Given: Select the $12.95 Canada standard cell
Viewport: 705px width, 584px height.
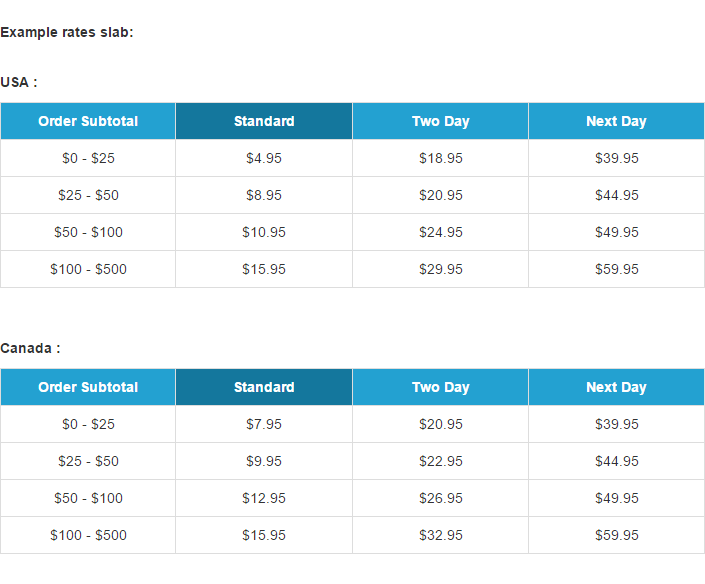Looking at the screenshot, I should click(x=264, y=498).
